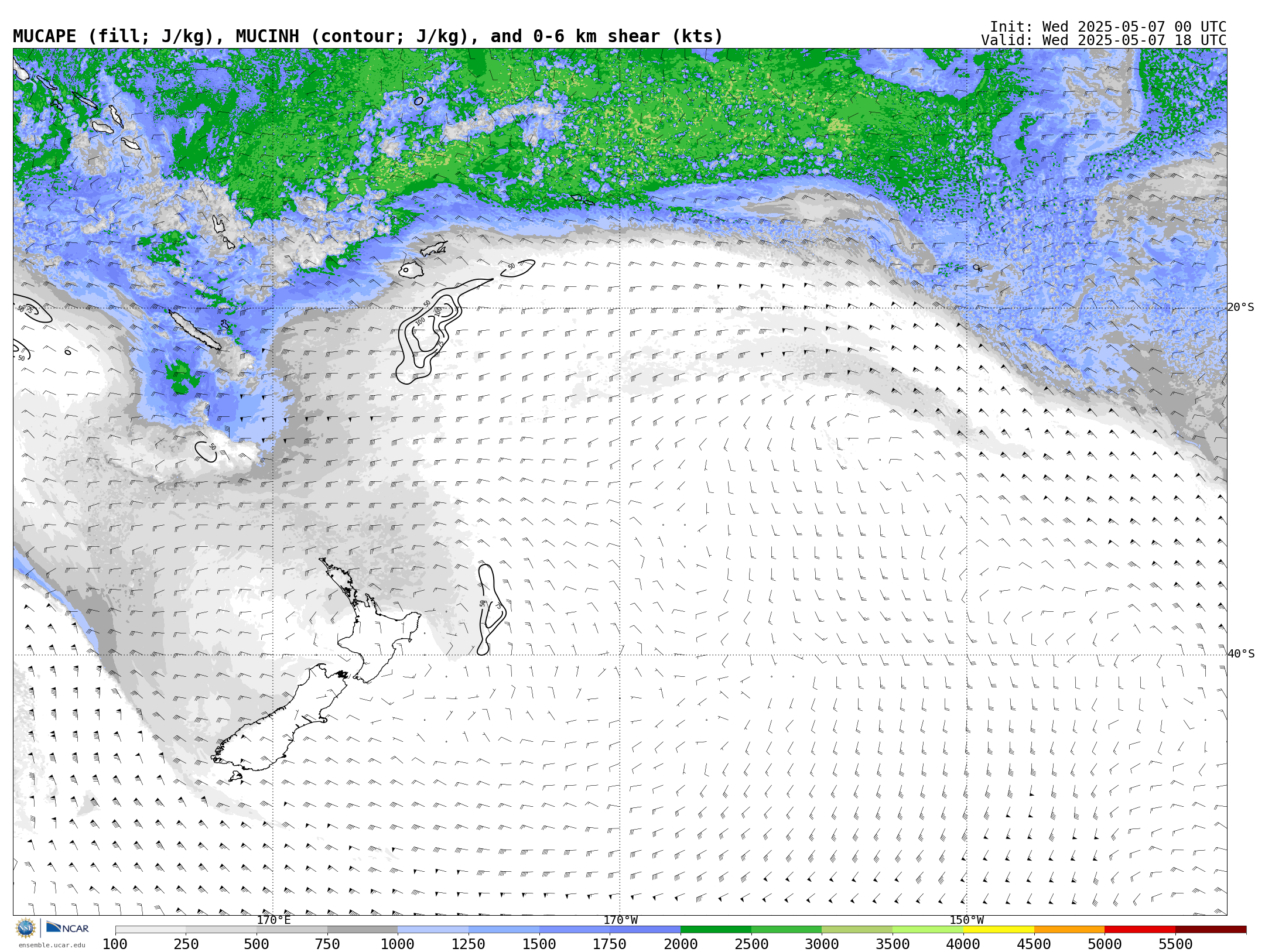Viewport: 1265px width, 952px height.
Task: Click the 20°S latitude label
Action: pyautogui.click(x=1241, y=307)
